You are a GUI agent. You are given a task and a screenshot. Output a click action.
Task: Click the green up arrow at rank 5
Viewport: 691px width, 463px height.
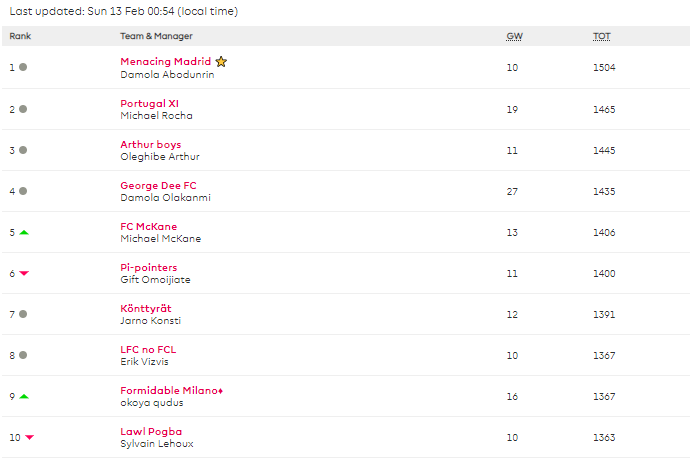24,233
